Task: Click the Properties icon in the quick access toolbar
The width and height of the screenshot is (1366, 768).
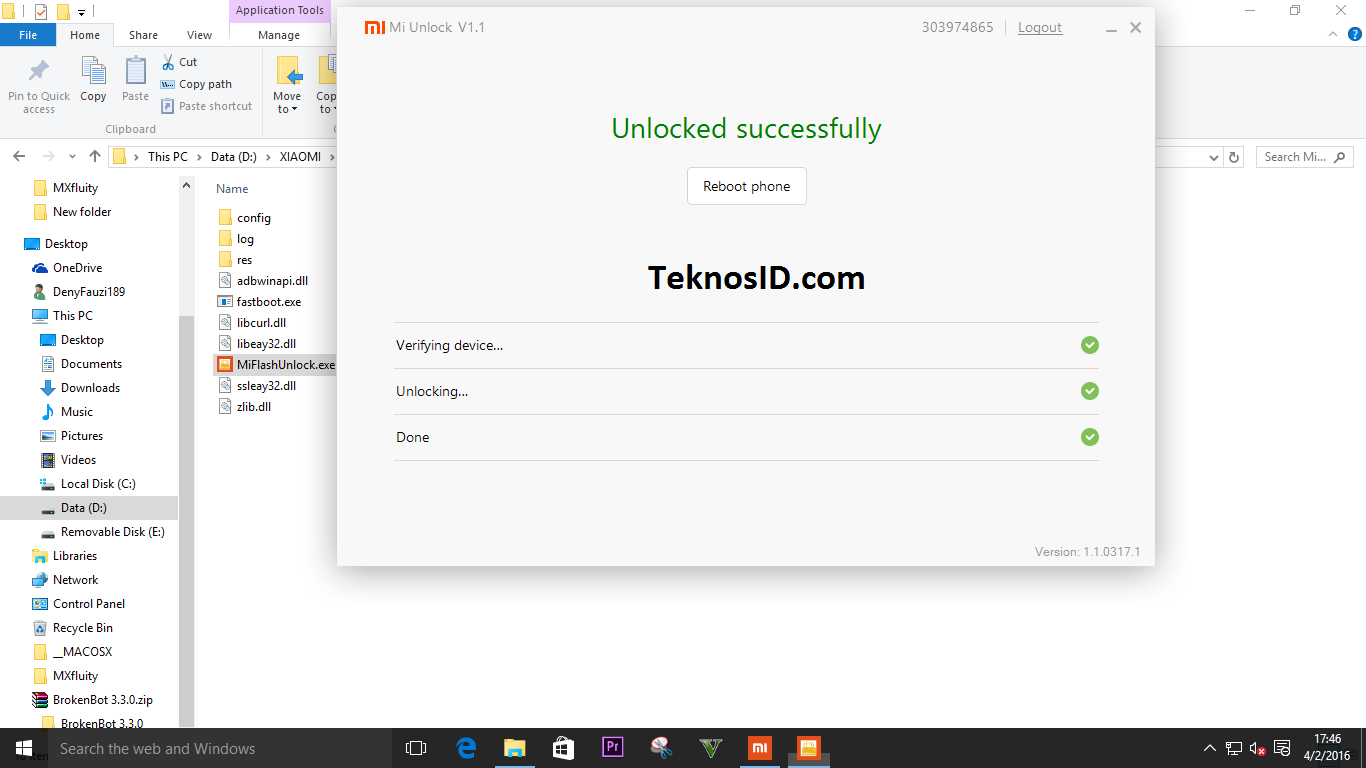Action: 41,12
